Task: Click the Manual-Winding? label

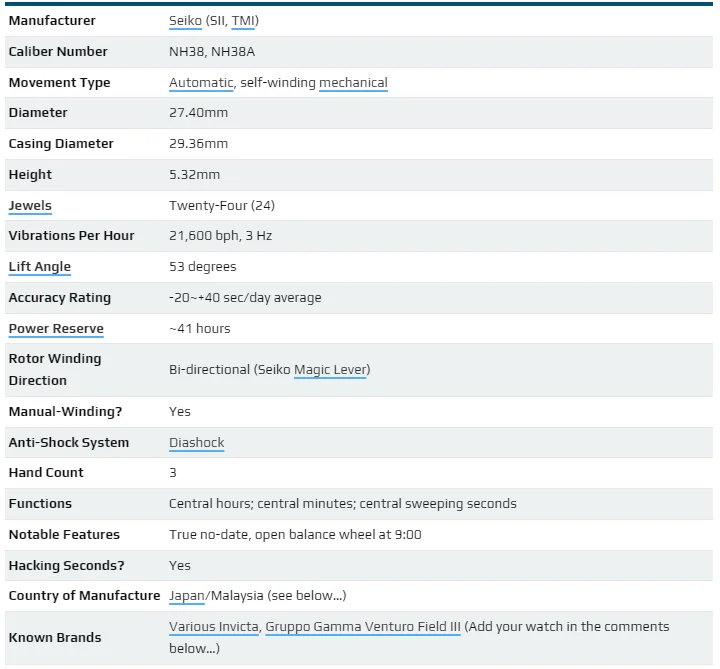Action: pyautogui.click(x=65, y=411)
